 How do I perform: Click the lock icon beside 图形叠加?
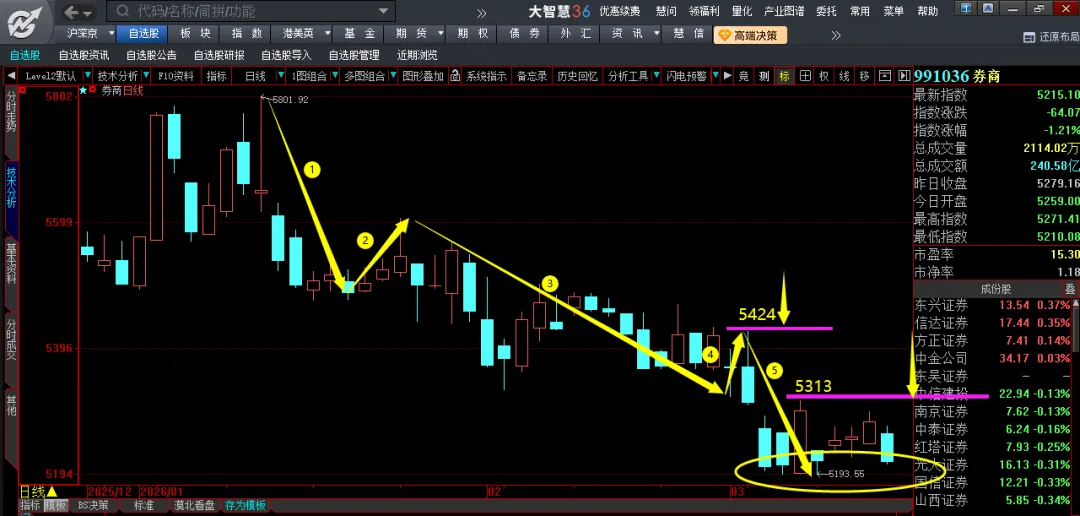tap(455, 76)
